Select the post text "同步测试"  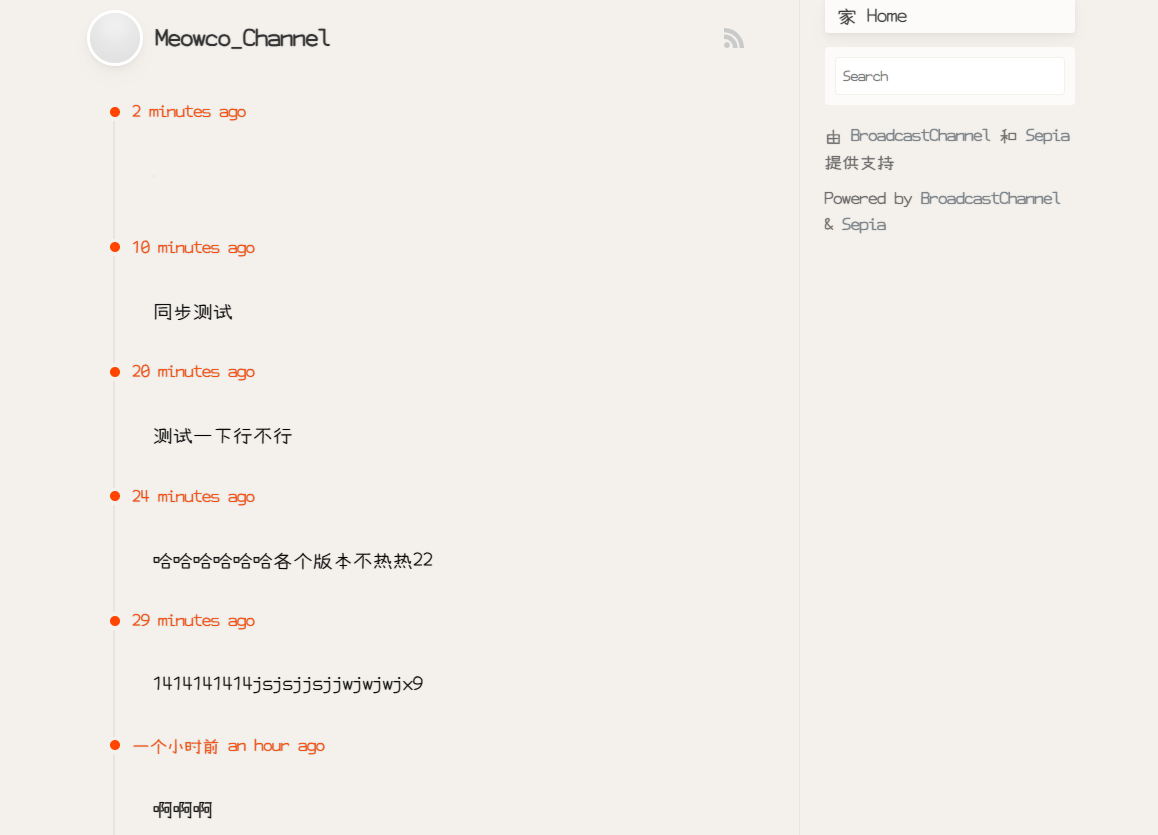(193, 312)
